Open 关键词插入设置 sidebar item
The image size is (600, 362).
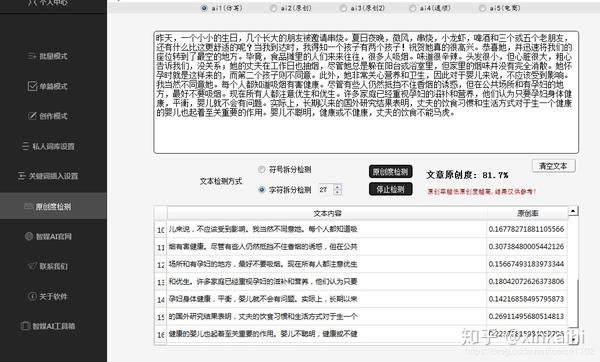click(48, 176)
